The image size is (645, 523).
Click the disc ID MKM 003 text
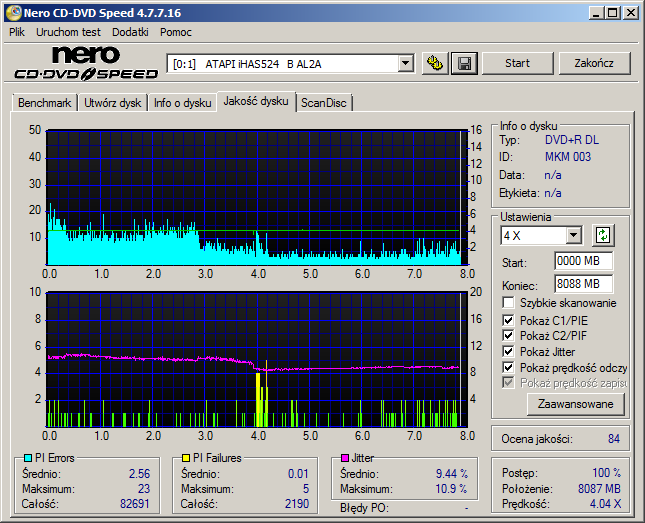coord(568,157)
